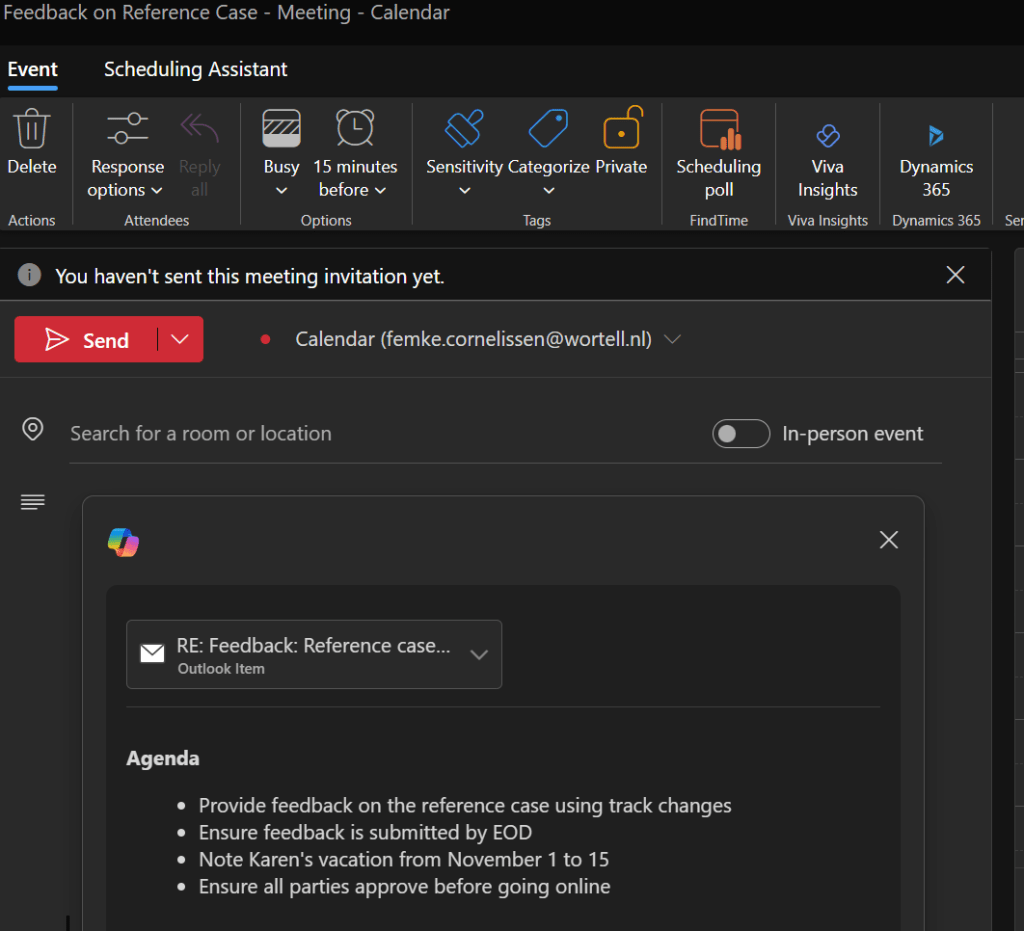Screen dimensions: 1024x931
Task: Switch to the Scheduling Assistant tab
Action: (195, 69)
